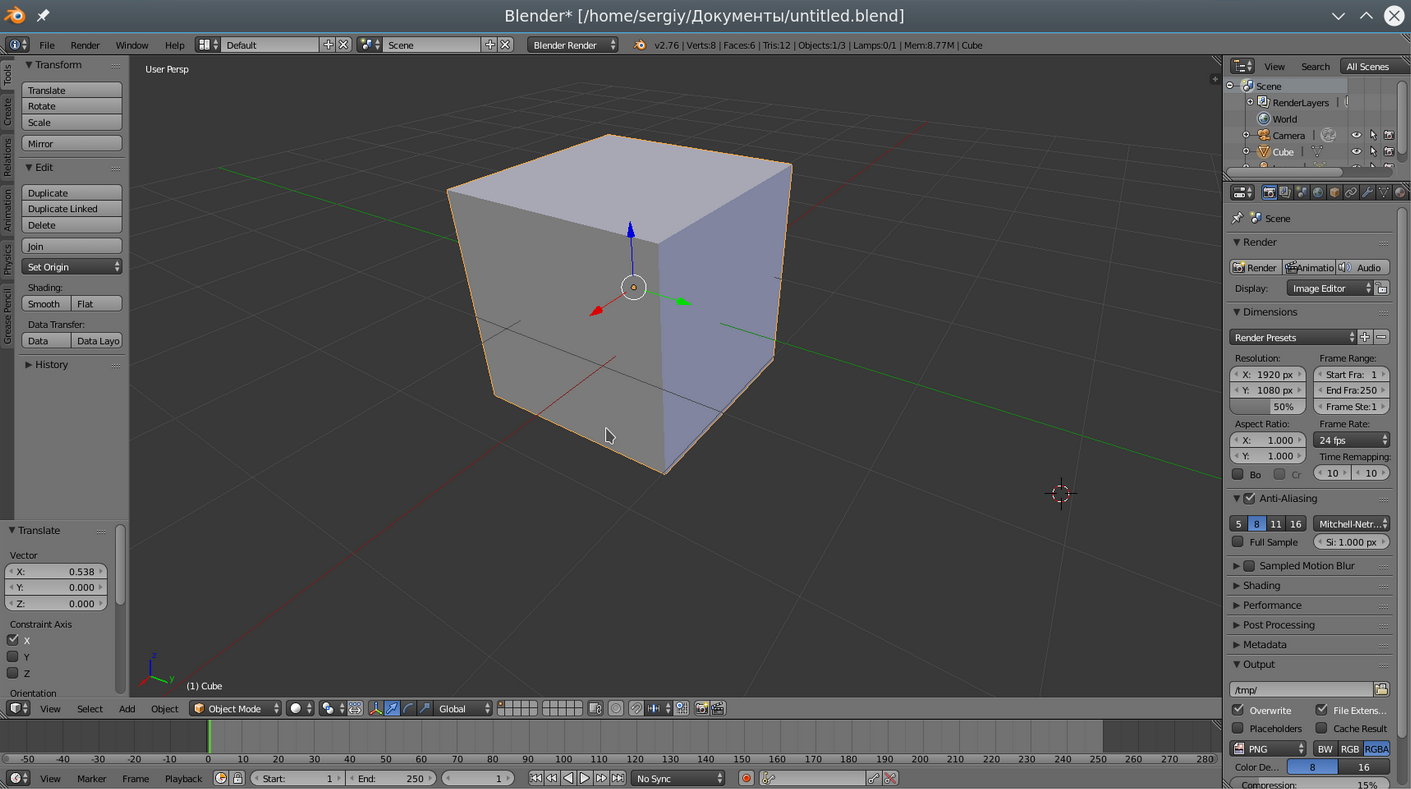
Task: Toggle the 3D manipulator axis icon
Action: [x=375, y=709]
